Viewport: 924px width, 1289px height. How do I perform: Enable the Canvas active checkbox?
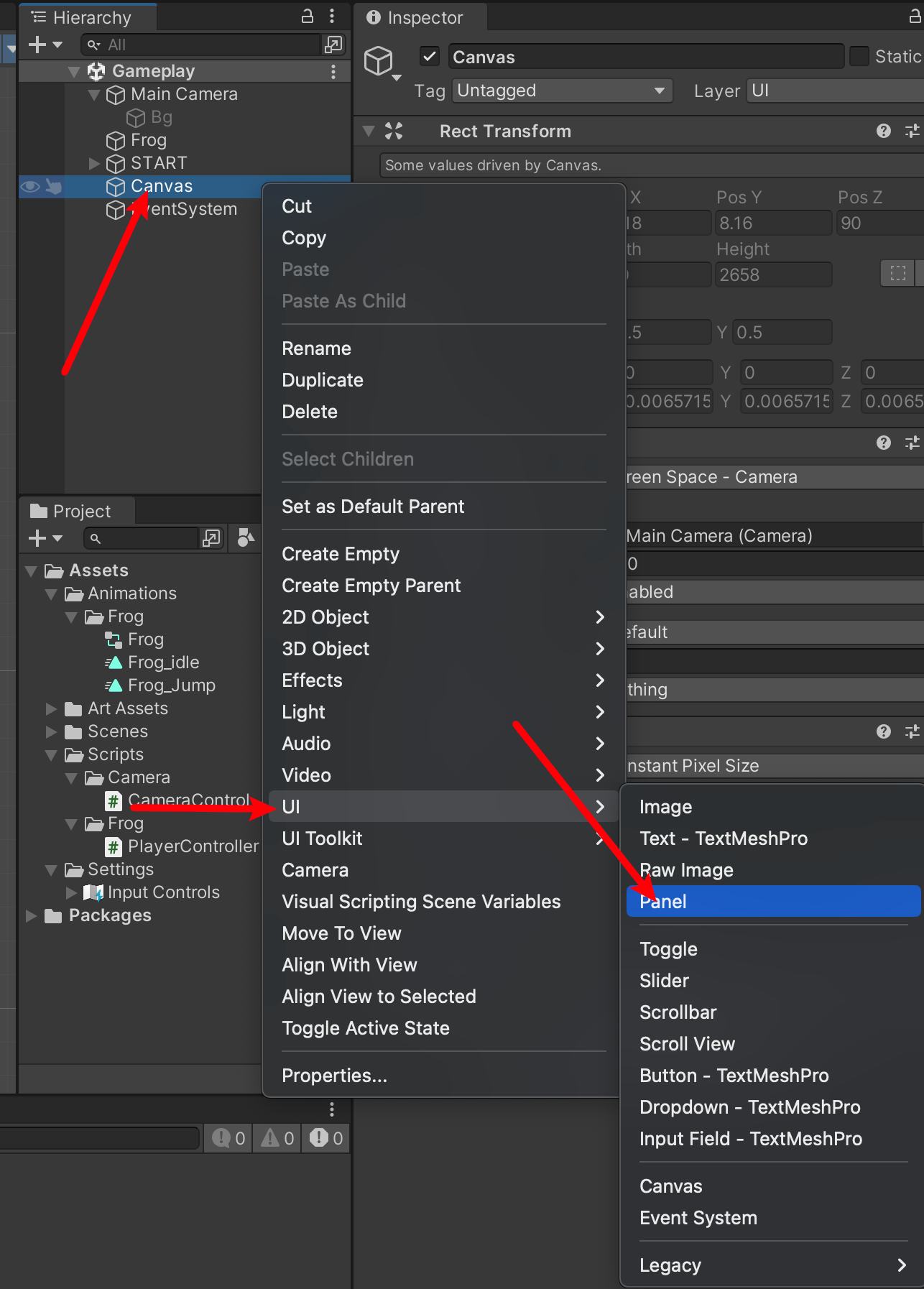point(430,56)
